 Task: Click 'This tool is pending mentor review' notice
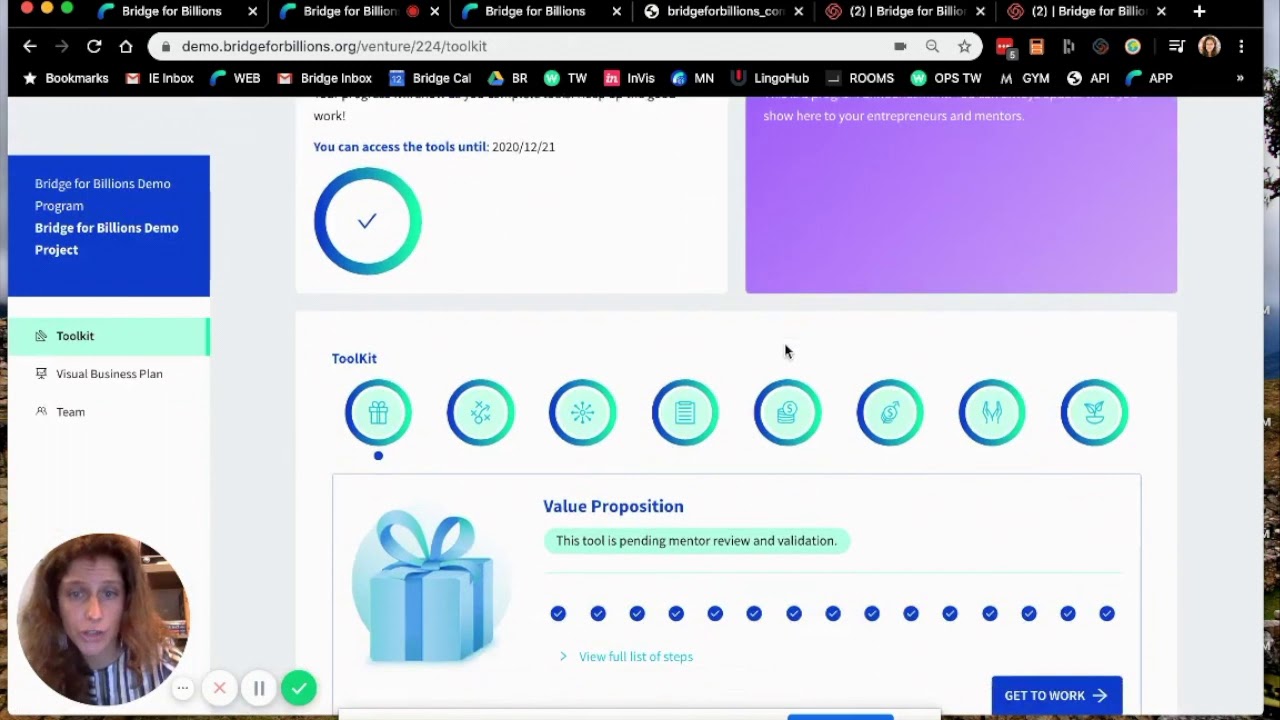696,541
